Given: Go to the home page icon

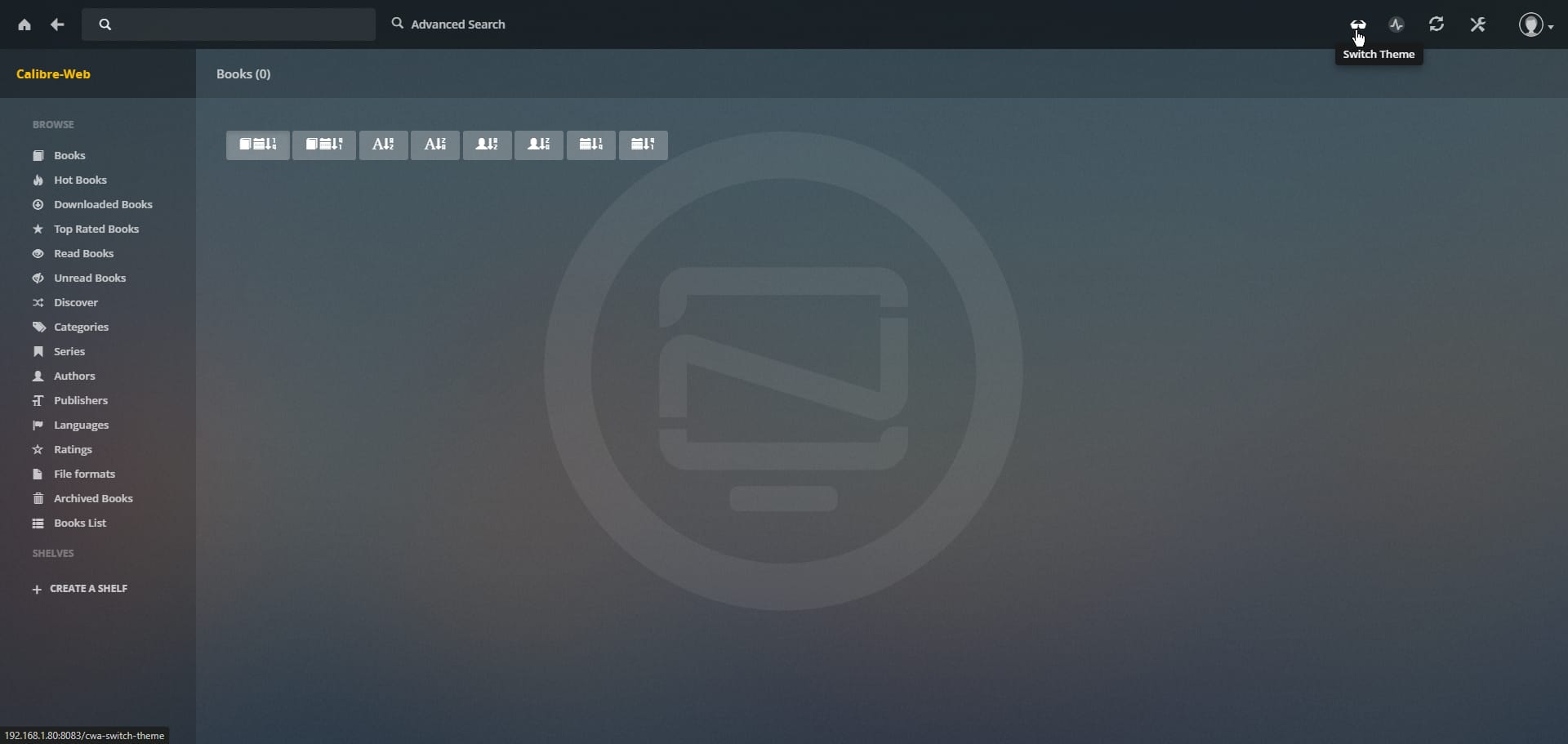Looking at the screenshot, I should tap(24, 25).
